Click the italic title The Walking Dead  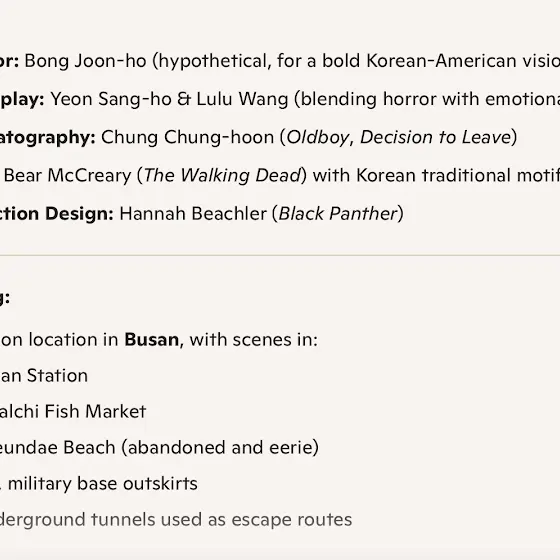223,175
